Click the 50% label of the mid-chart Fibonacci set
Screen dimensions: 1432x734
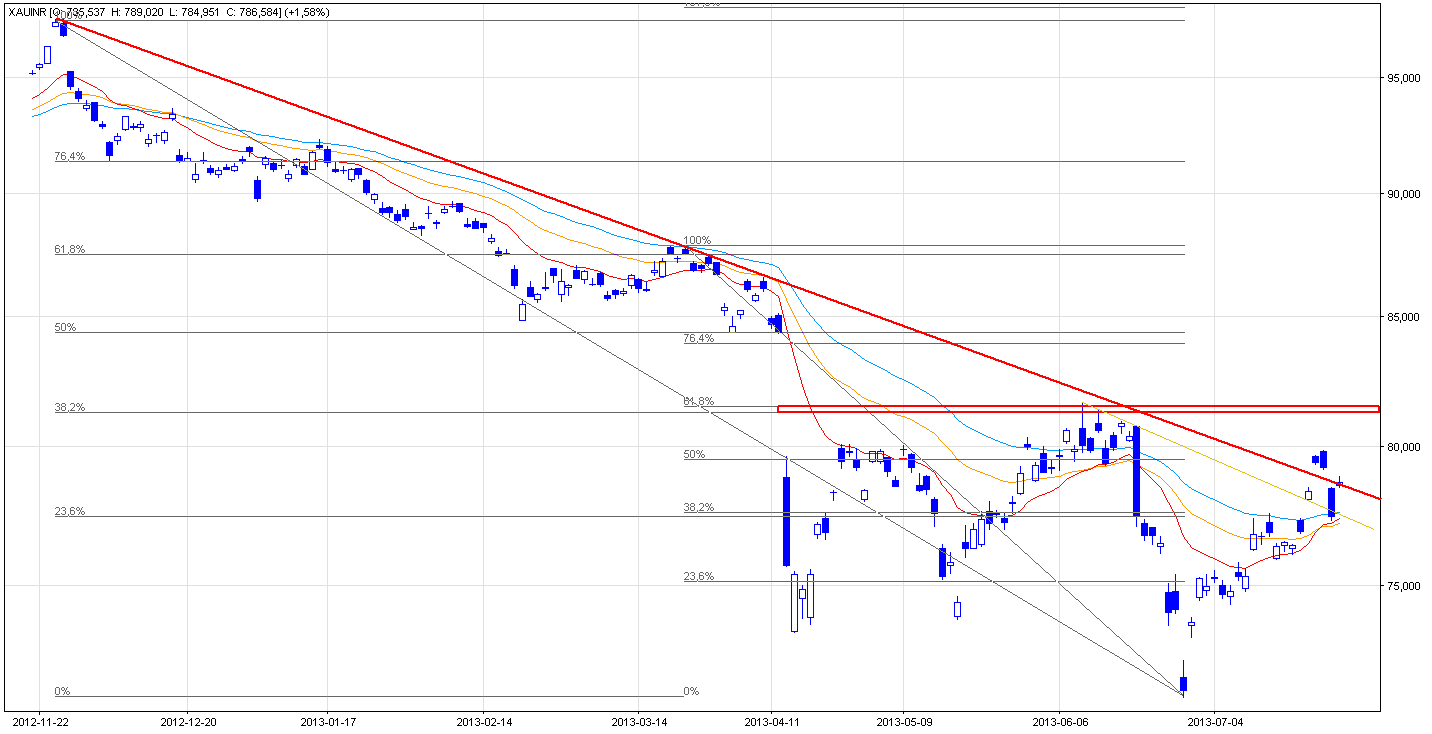click(x=694, y=455)
